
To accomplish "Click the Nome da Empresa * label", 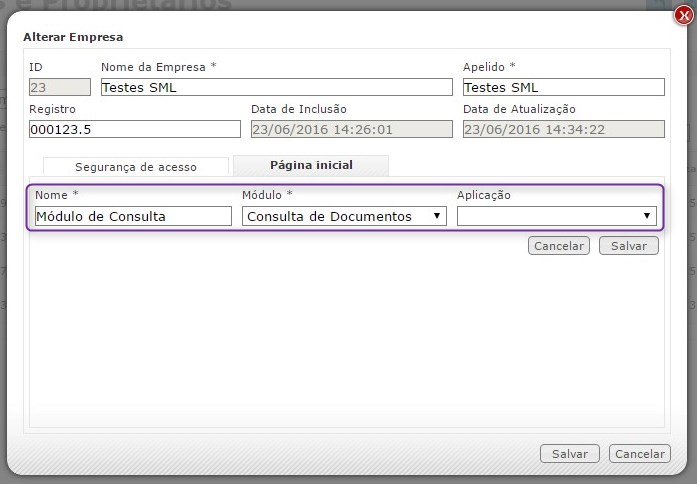I will tap(158, 66).
